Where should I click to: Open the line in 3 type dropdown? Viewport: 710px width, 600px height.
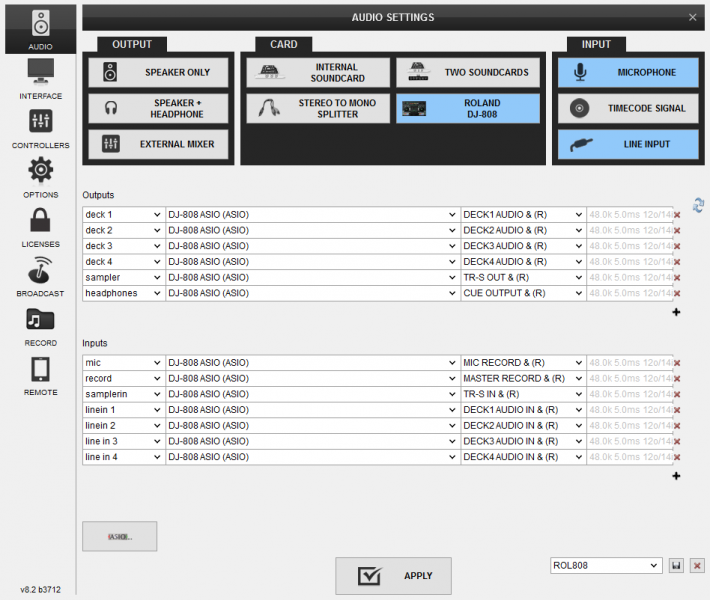click(124, 442)
